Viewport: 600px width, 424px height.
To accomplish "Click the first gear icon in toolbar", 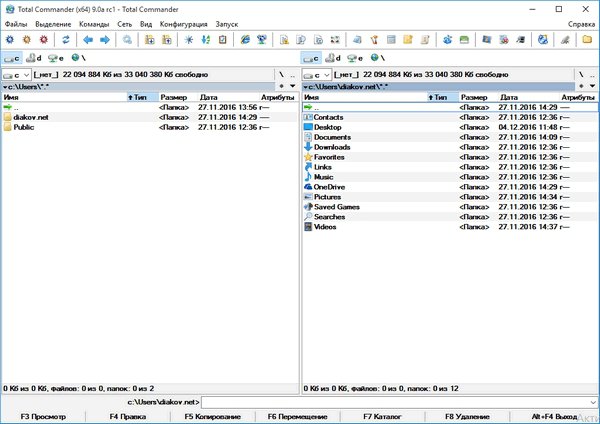I will (10, 40).
